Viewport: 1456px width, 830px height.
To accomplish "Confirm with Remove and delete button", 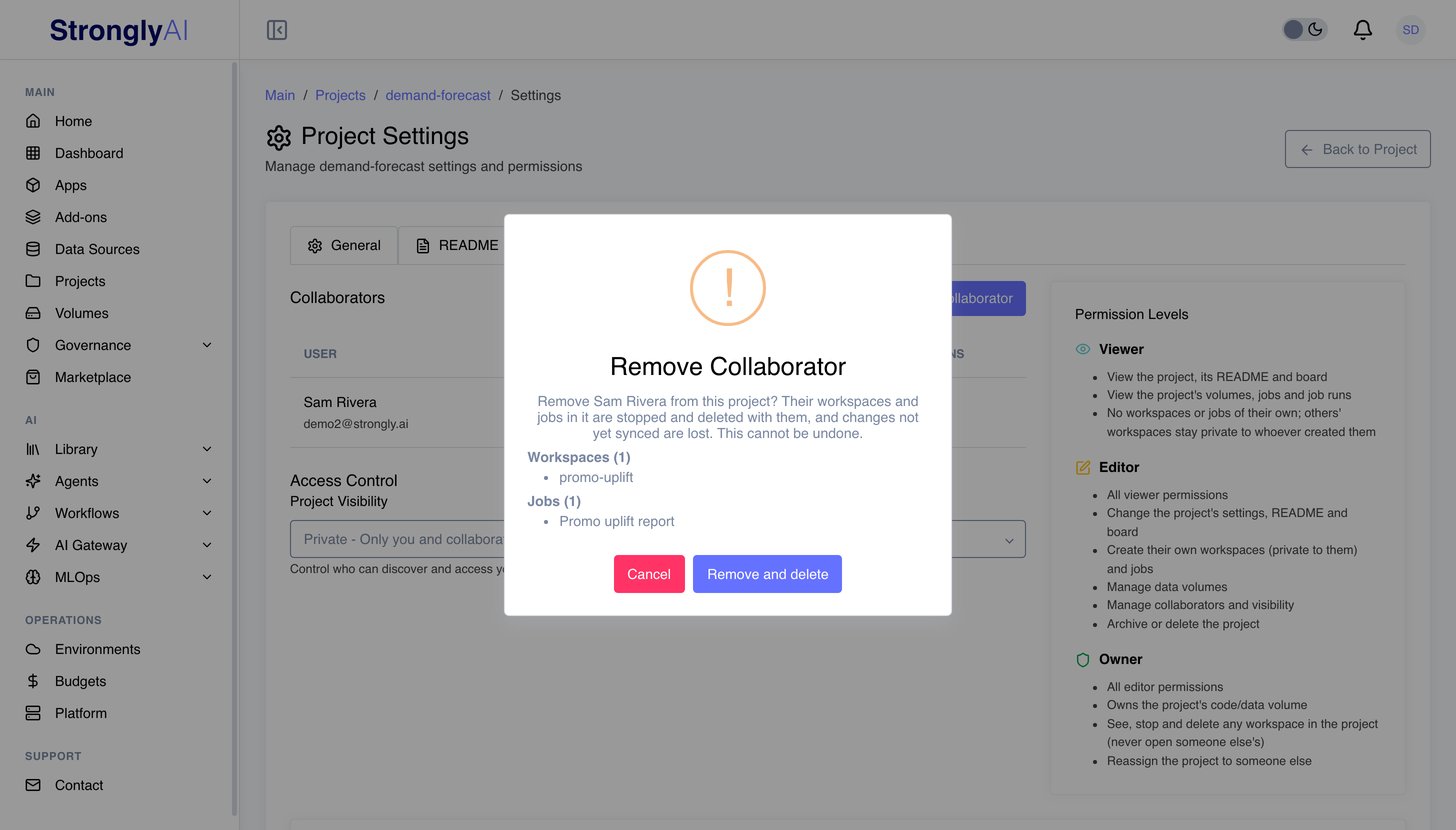I will coord(767,574).
